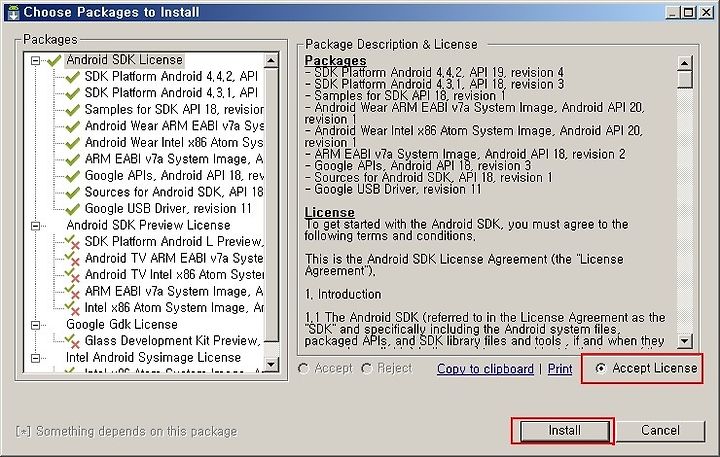Open the Copy to clipboard link
Viewport: 720px width, 457px height.
tap(485, 369)
